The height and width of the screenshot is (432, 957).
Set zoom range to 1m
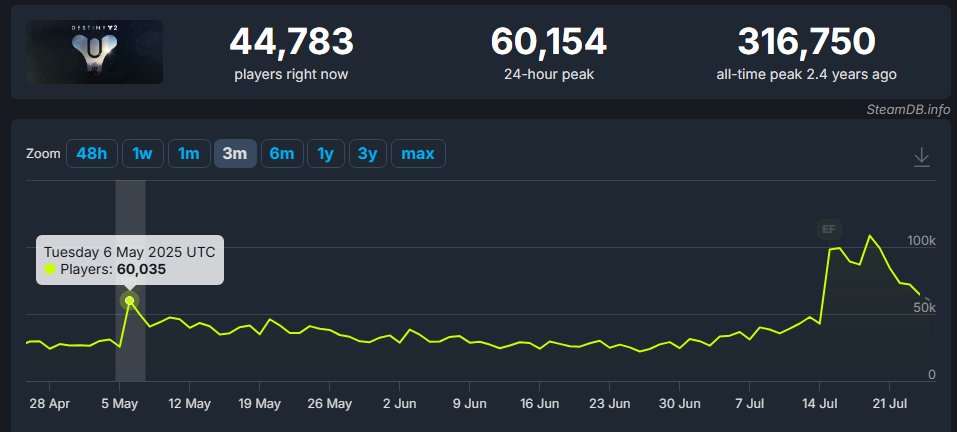pyautogui.click(x=189, y=153)
